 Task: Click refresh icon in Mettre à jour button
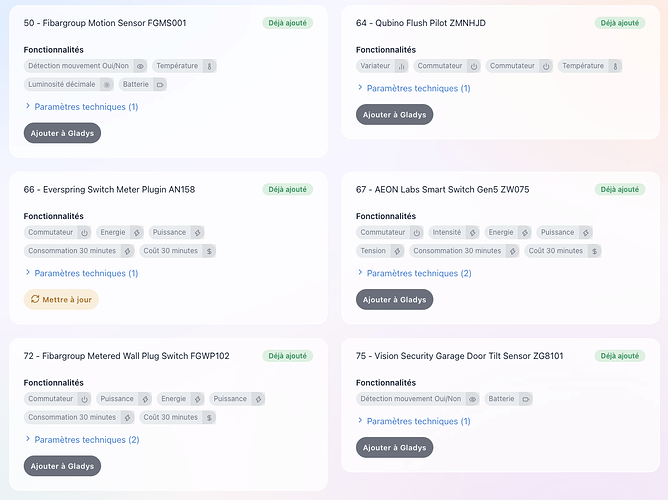tap(35, 299)
